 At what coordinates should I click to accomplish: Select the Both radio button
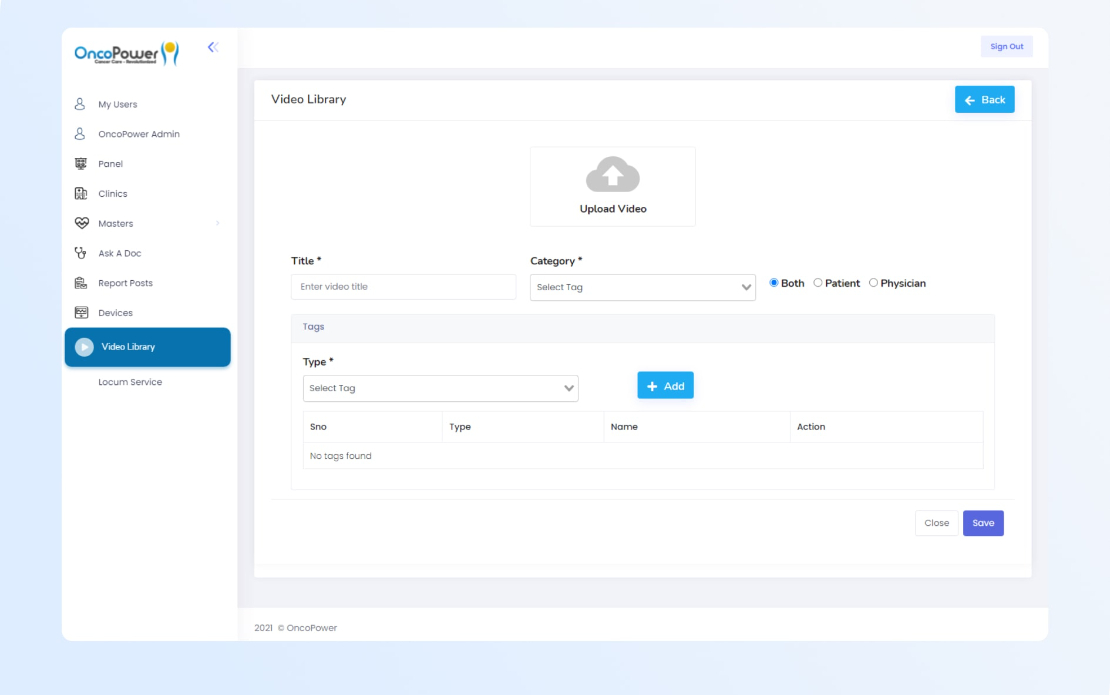point(774,283)
